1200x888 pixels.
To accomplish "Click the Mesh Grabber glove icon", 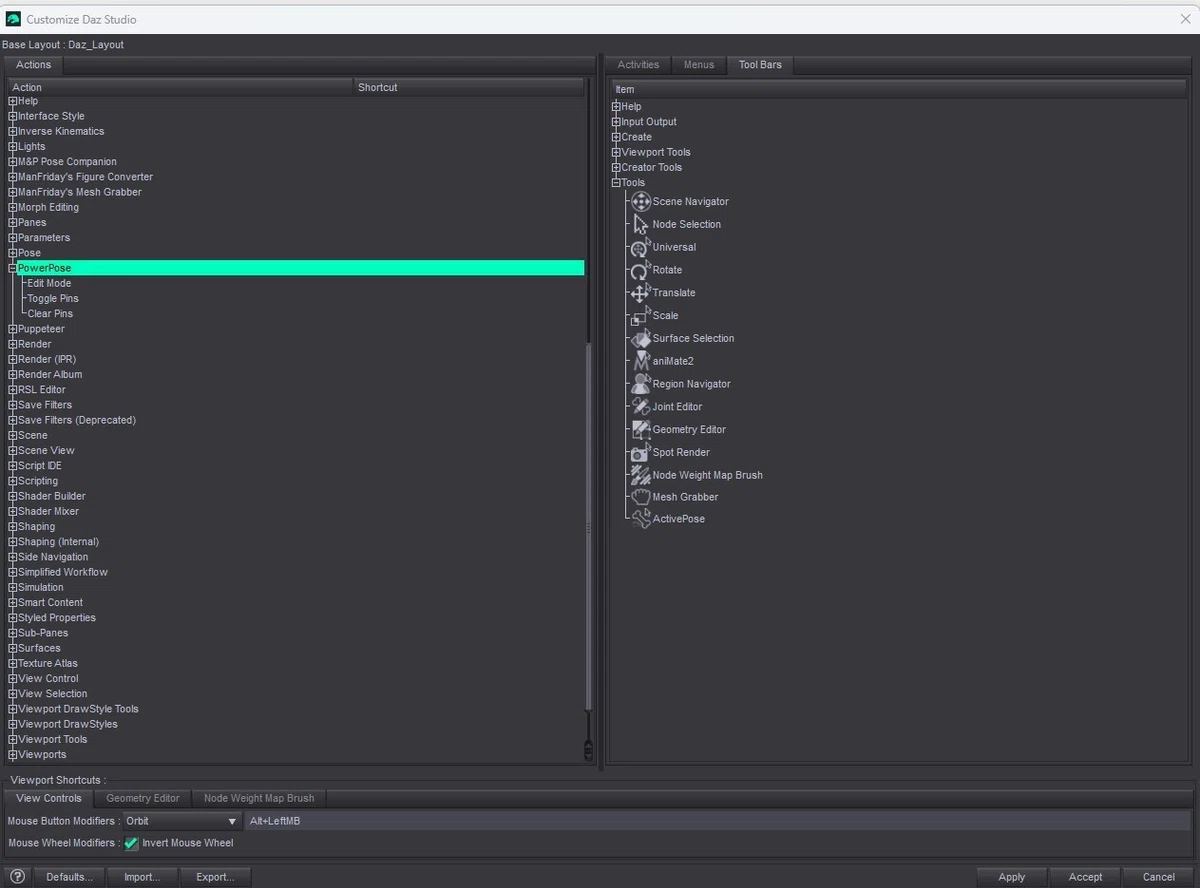I will [641, 497].
